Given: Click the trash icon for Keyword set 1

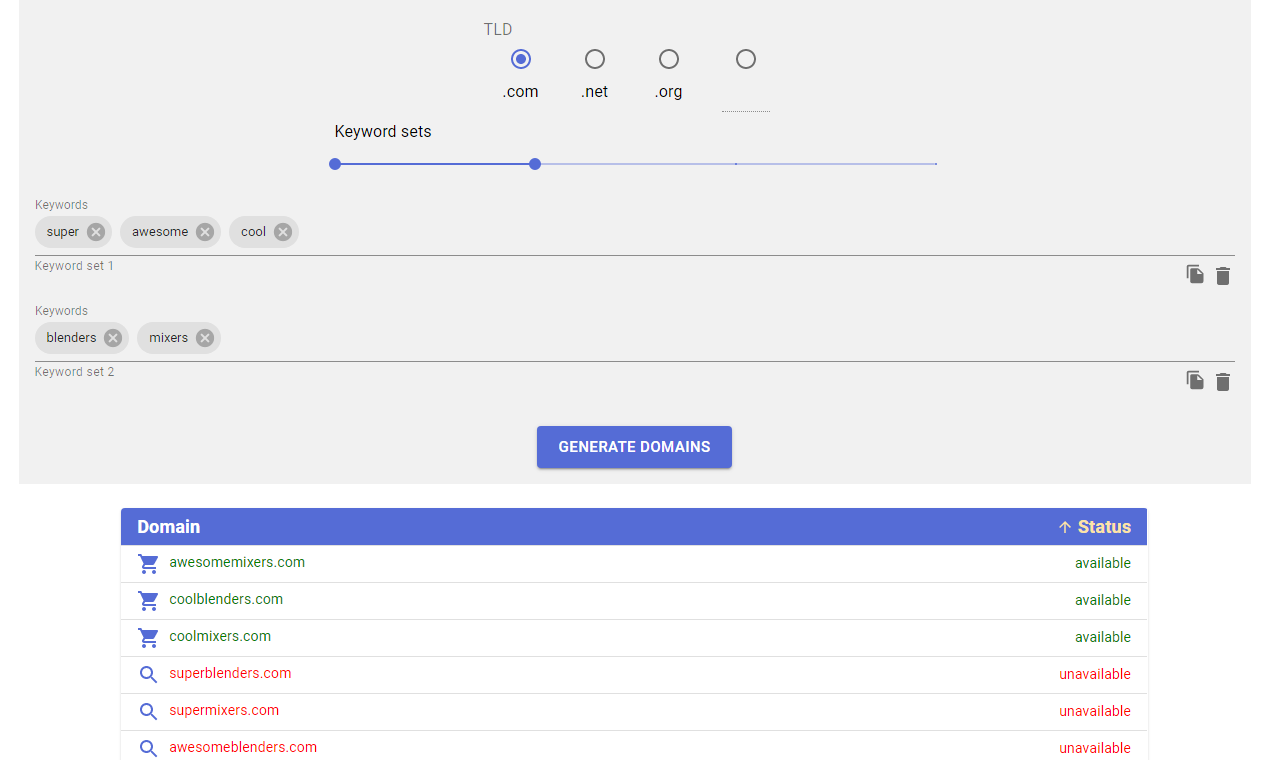Looking at the screenshot, I should pos(1222,274).
